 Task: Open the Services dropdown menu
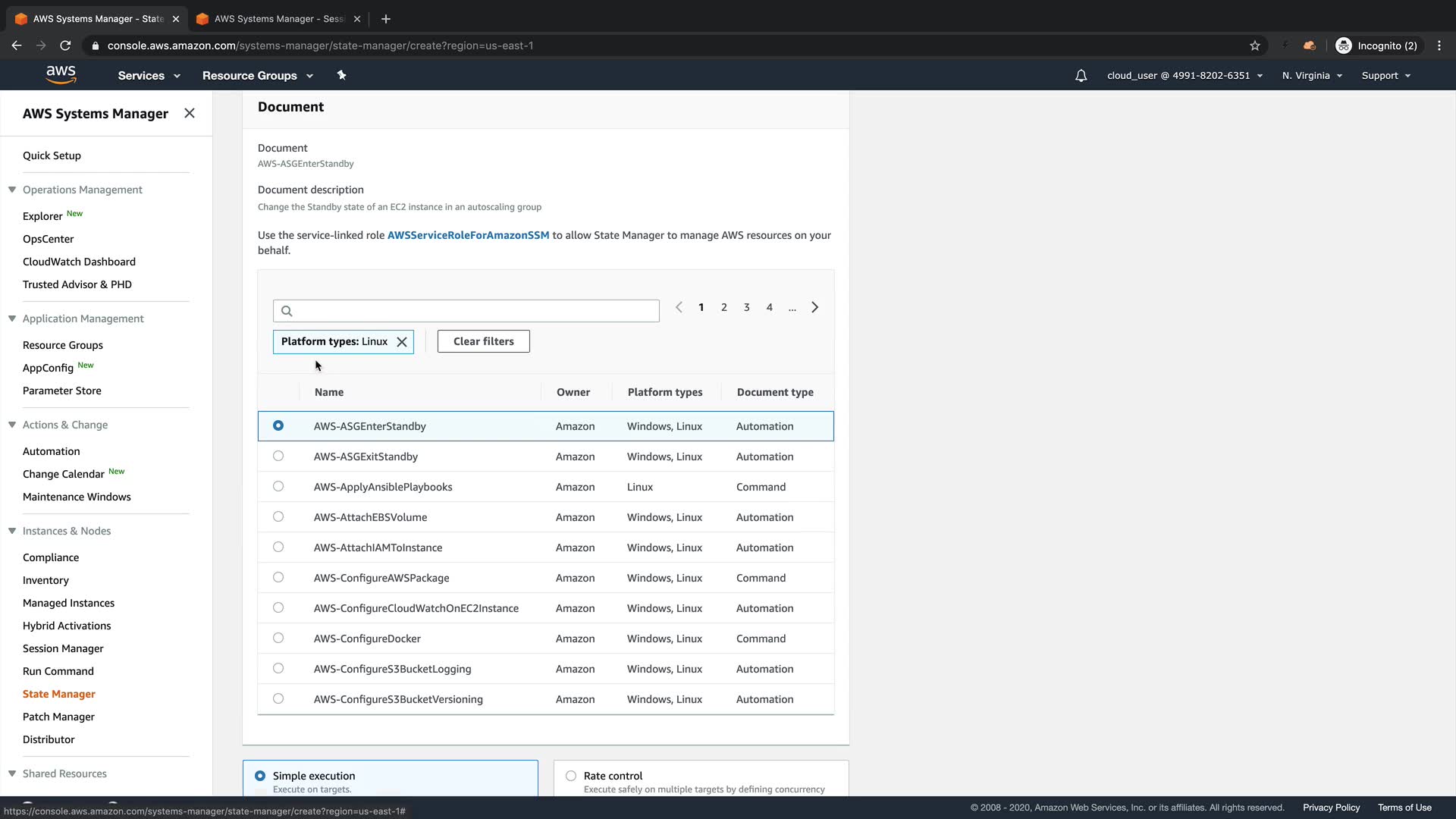pos(149,76)
